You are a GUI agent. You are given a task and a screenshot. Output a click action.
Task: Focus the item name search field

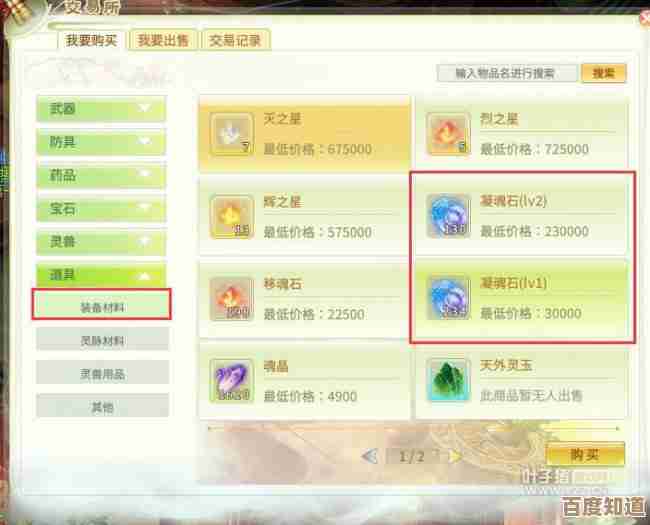[507, 73]
